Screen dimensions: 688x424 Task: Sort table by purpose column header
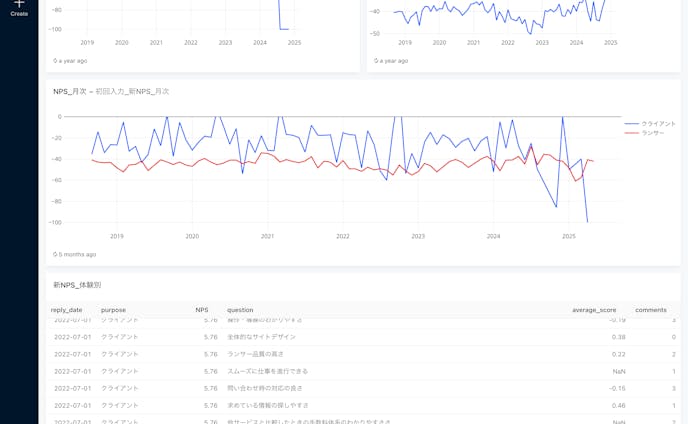pyautogui.click(x=113, y=310)
